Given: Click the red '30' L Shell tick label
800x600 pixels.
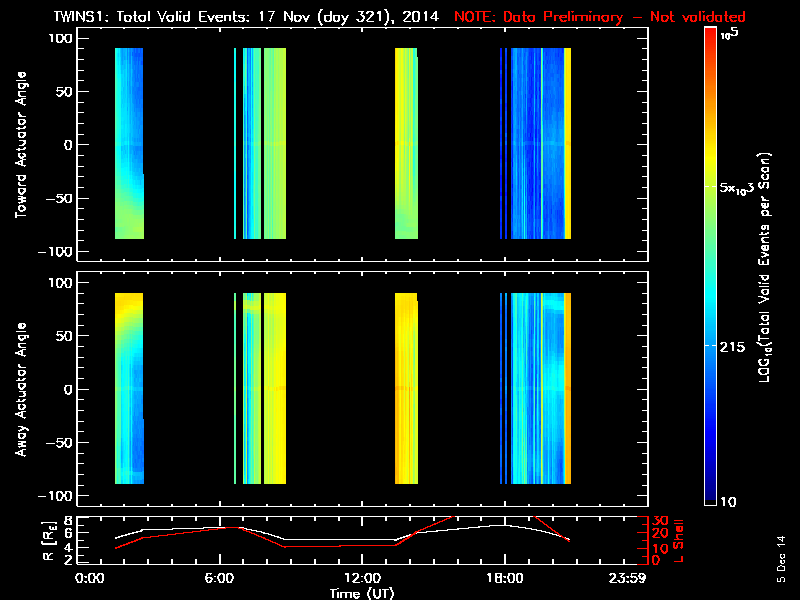Looking at the screenshot, I should [x=660, y=521].
